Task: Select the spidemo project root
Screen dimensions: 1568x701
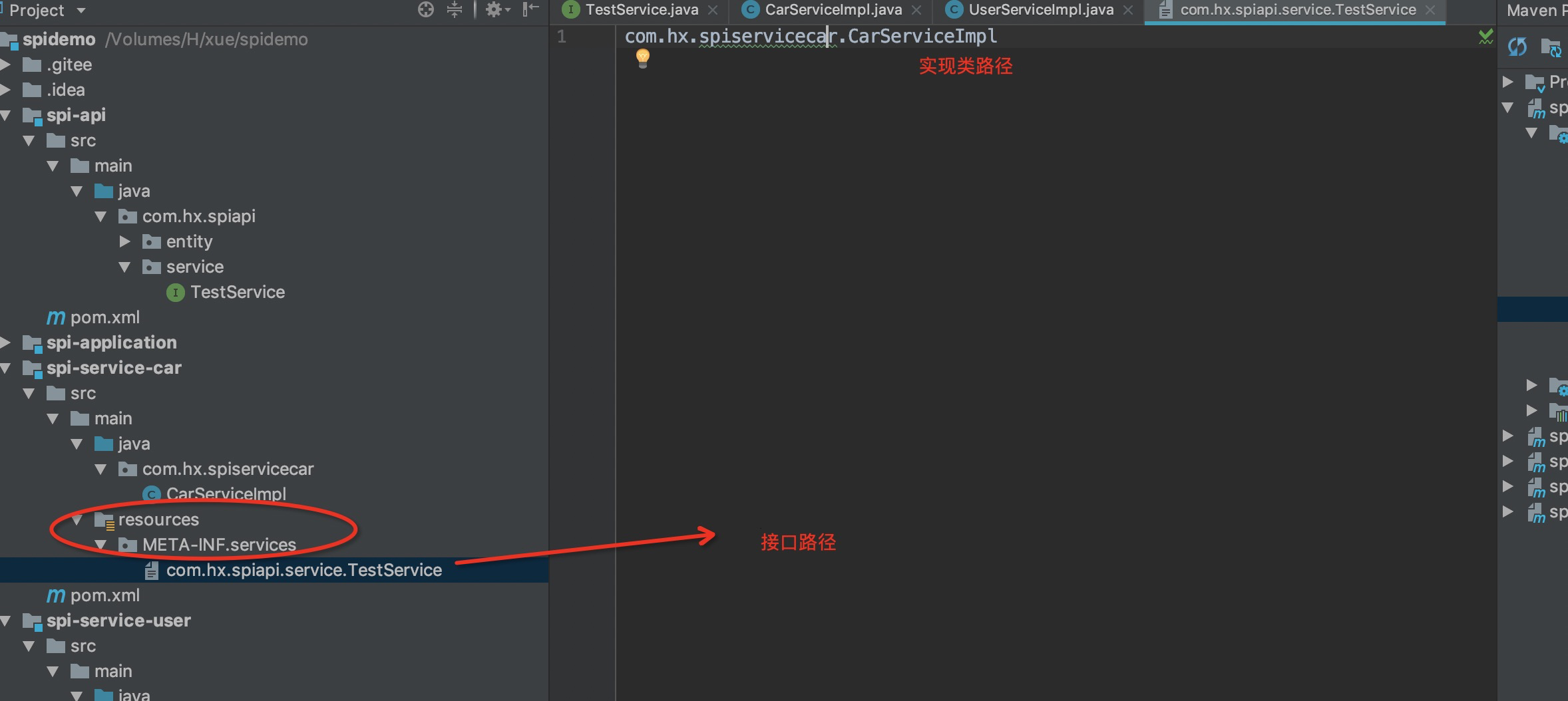Action: click(59, 39)
